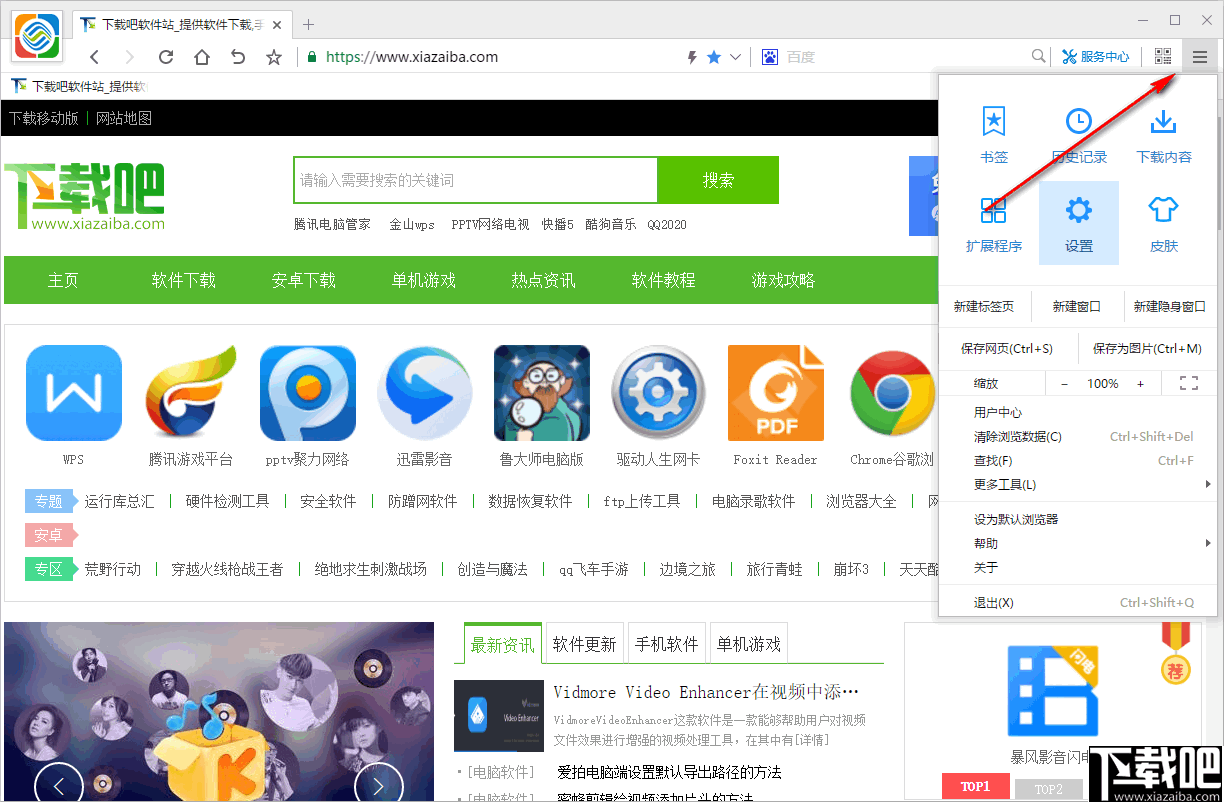Open 下载内容 (Downloads) from the menu panel
Screen dimensions: 1224x802
tap(1163, 132)
